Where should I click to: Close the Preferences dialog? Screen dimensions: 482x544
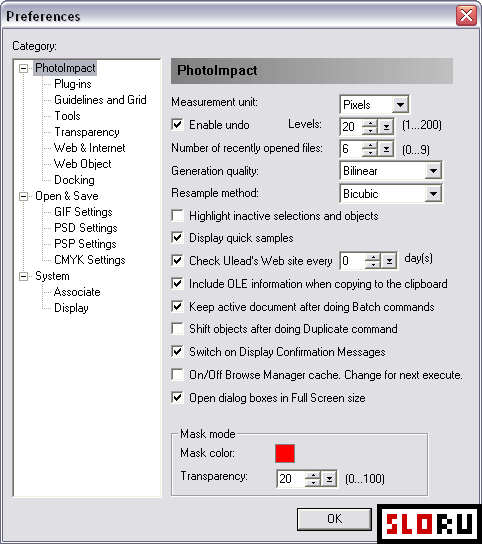[466, 16]
